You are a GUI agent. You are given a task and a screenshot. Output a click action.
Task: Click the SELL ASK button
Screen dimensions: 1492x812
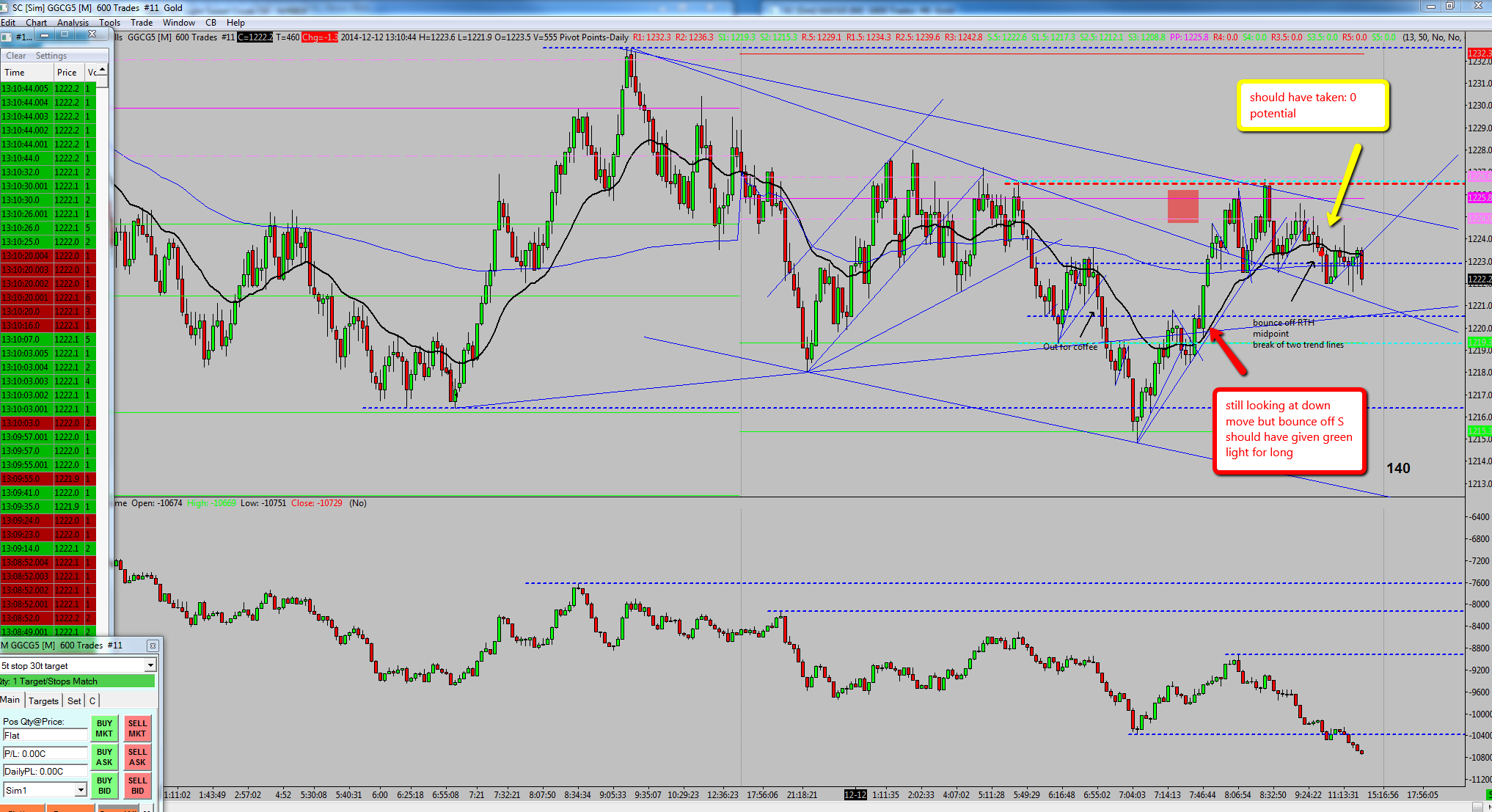click(x=137, y=757)
